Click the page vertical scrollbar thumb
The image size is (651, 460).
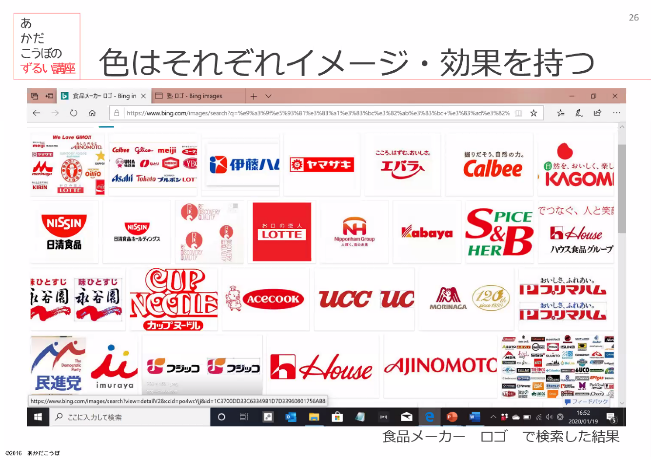622,188
